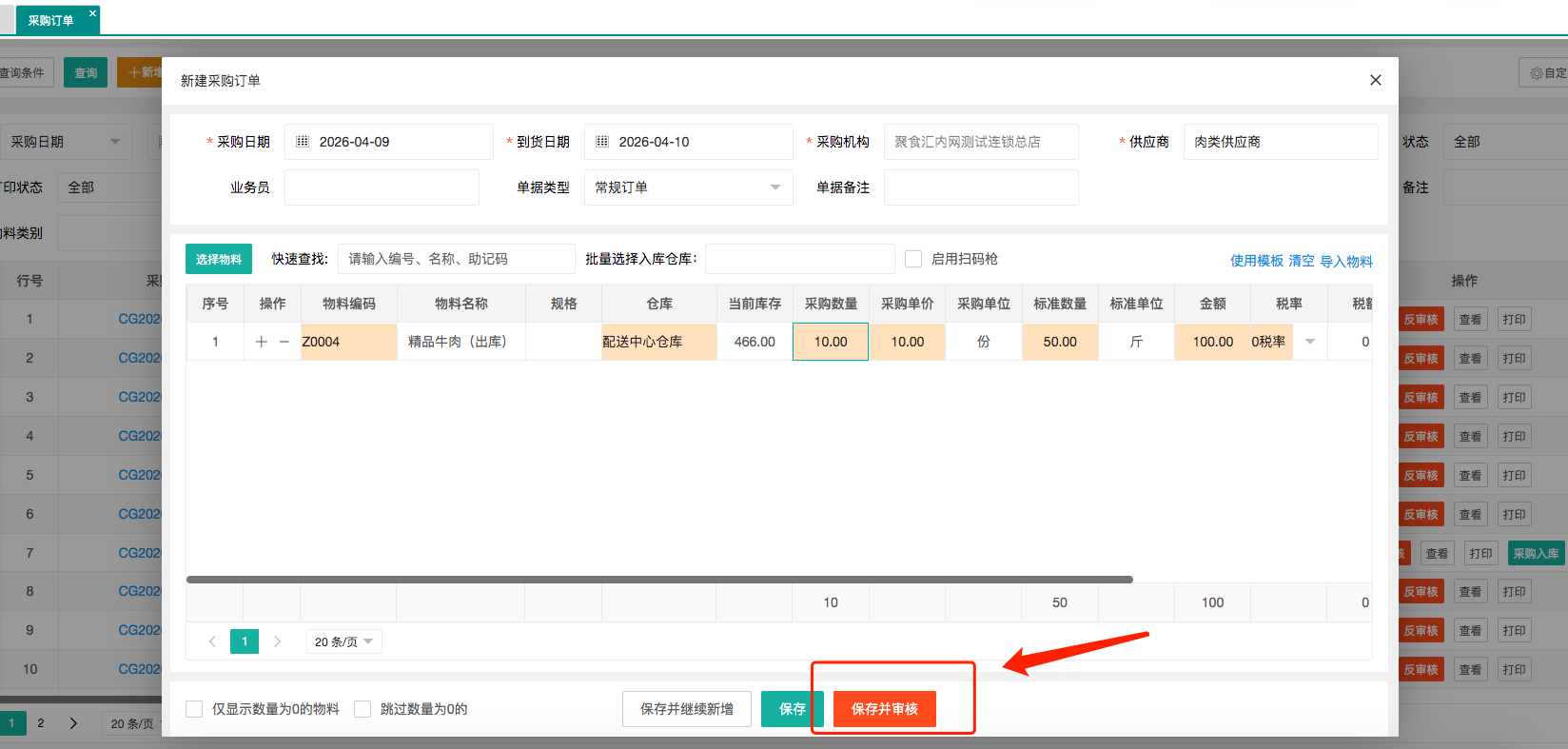The height and width of the screenshot is (749, 1568).
Task: Click order link CG202 in row 2
Action: click(x=140, y=358)
